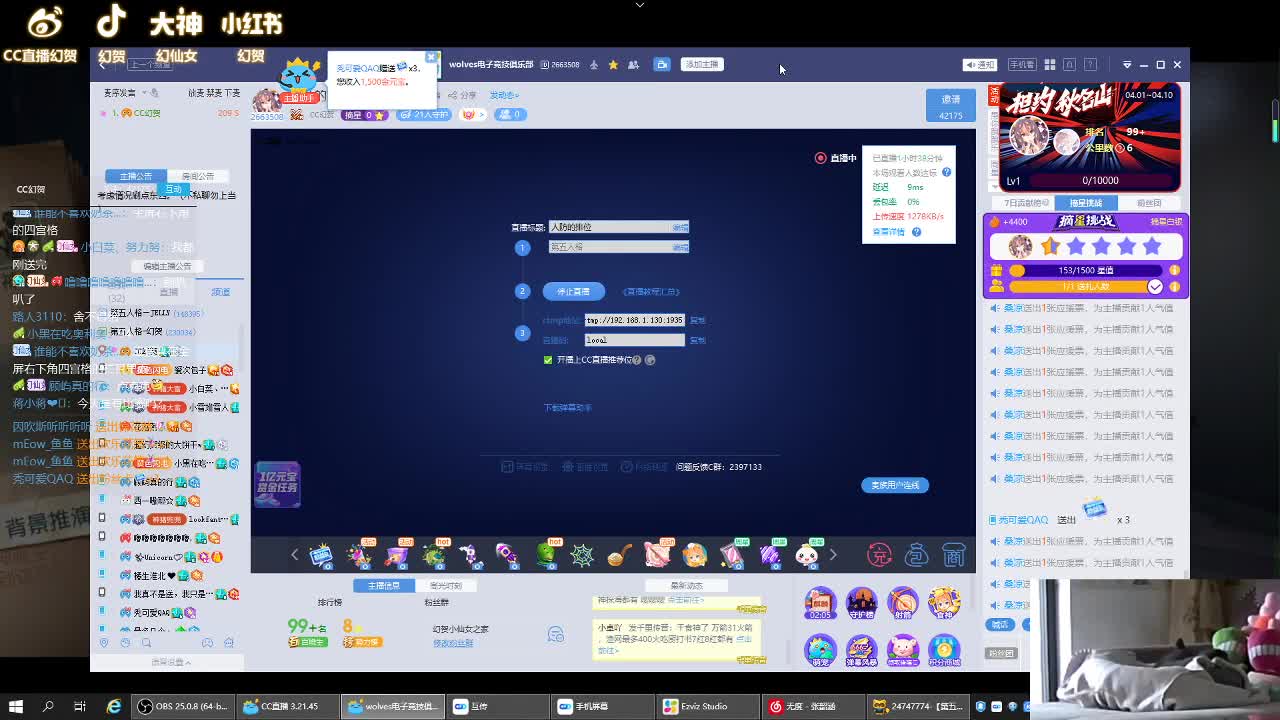Open the members icon in title bar
Image resolution: width=1280 pixels, height=720 pixels.
pos(633,65)
